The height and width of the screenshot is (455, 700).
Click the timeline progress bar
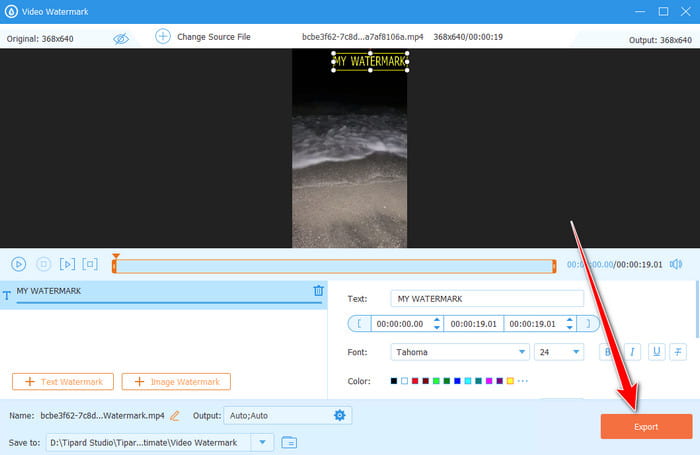click(334, 267)
